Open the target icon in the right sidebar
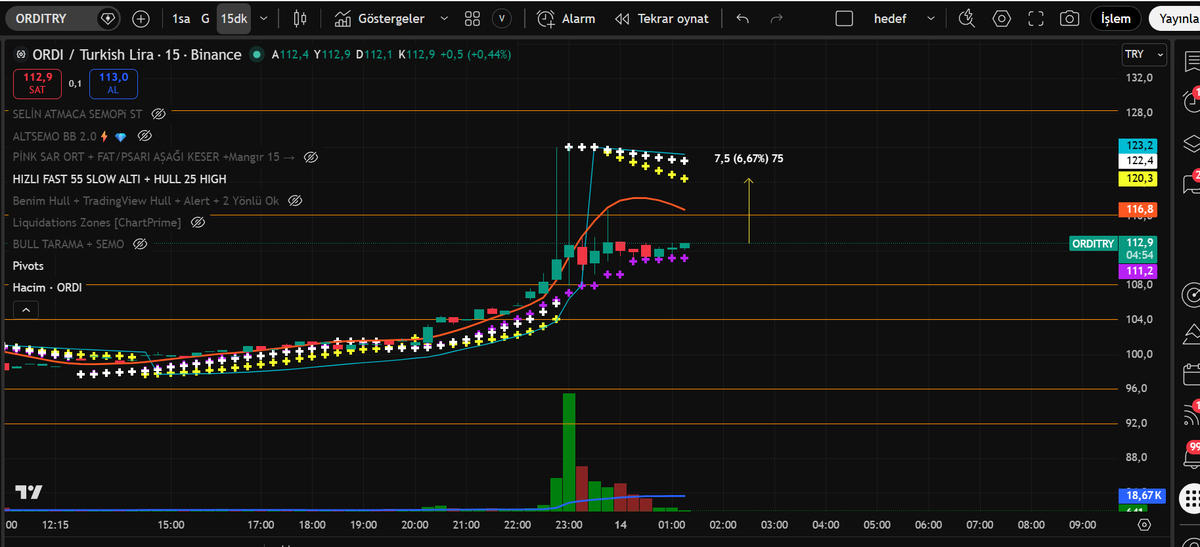The image size is (1200, 547). click(x=1191, y=295)
